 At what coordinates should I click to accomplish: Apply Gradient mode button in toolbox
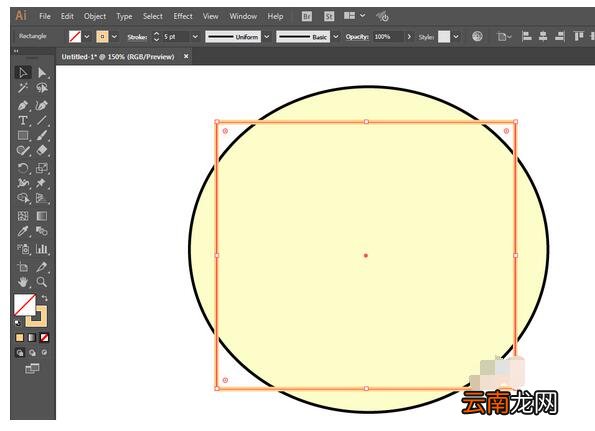[32, 337]
